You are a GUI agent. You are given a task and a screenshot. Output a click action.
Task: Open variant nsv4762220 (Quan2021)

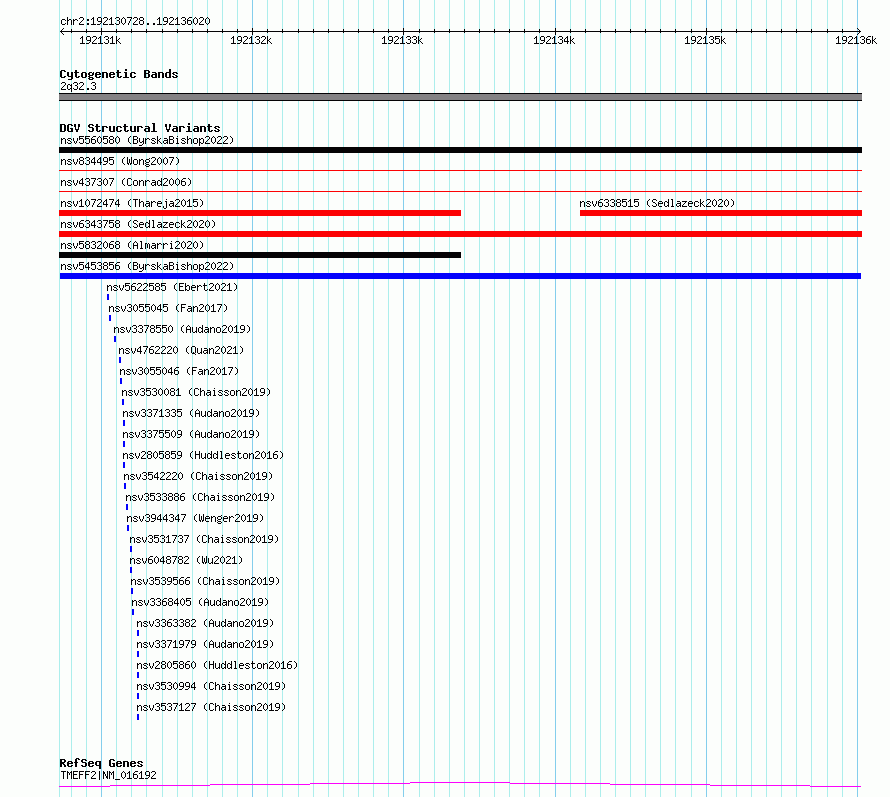pyautogui.click(x=181, y=350)
